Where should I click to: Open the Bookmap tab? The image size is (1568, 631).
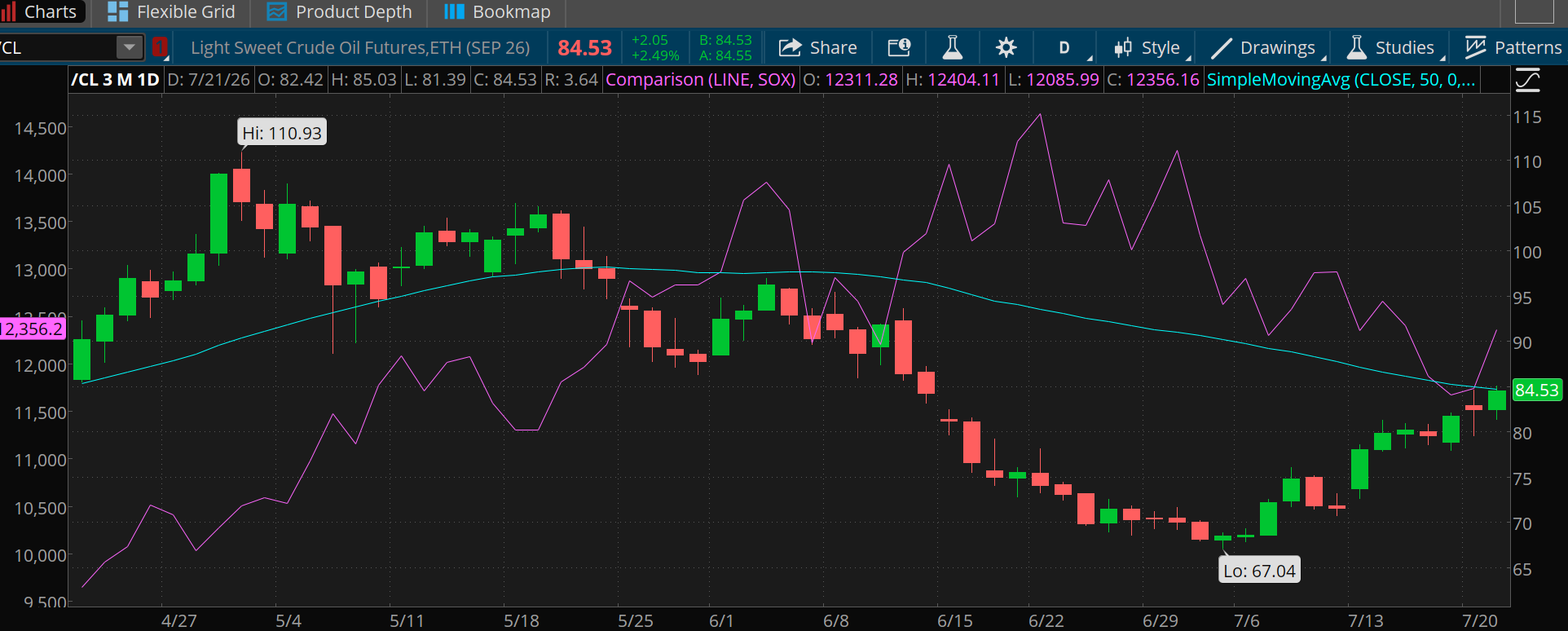click(496, 11)
